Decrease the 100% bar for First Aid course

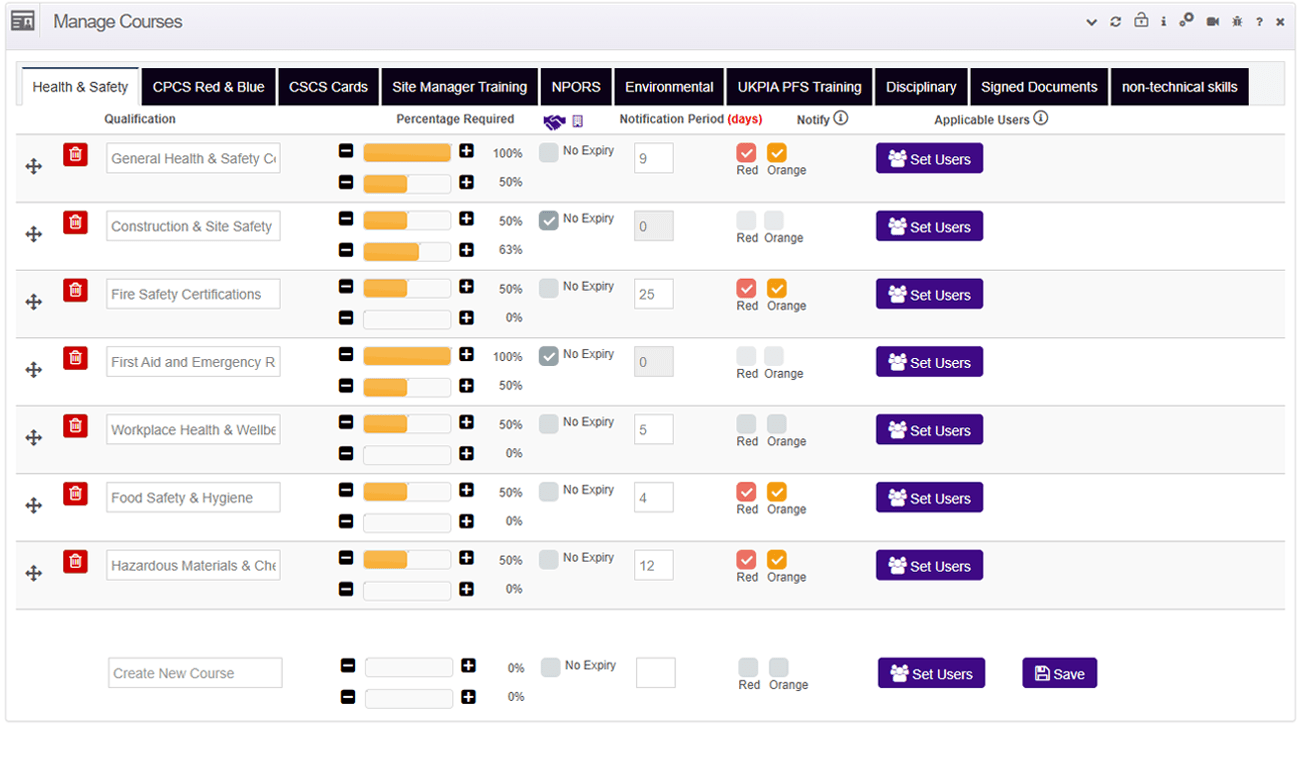click(x=346, y=354)
